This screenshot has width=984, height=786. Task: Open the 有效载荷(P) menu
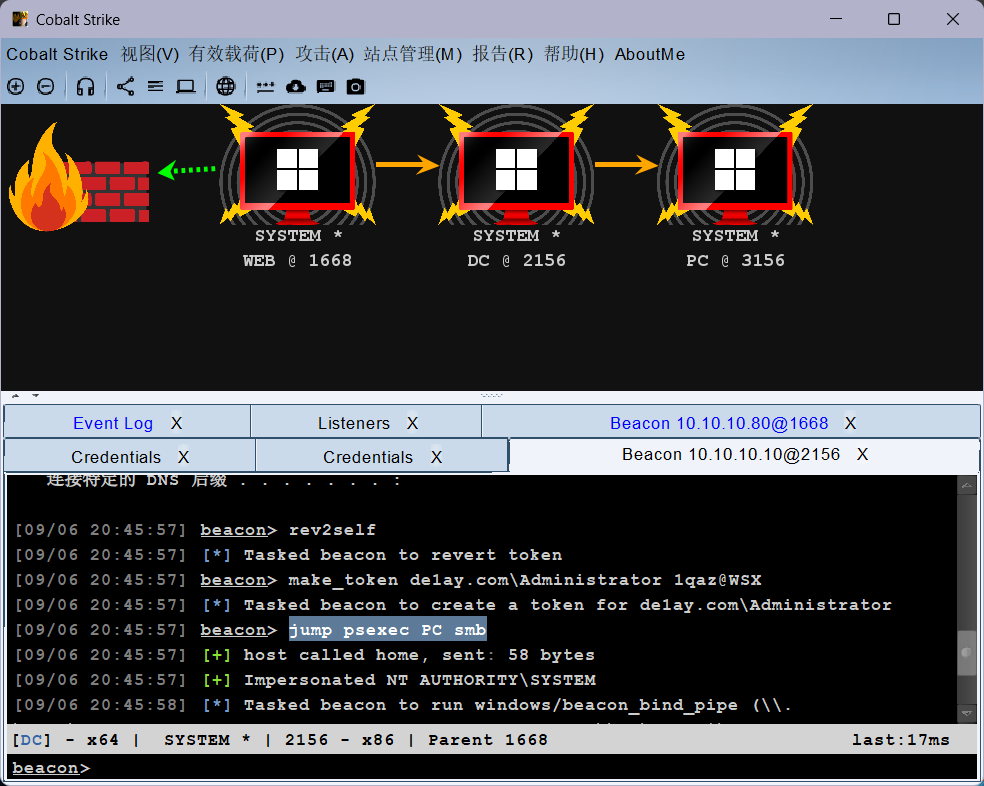(237, 55)
